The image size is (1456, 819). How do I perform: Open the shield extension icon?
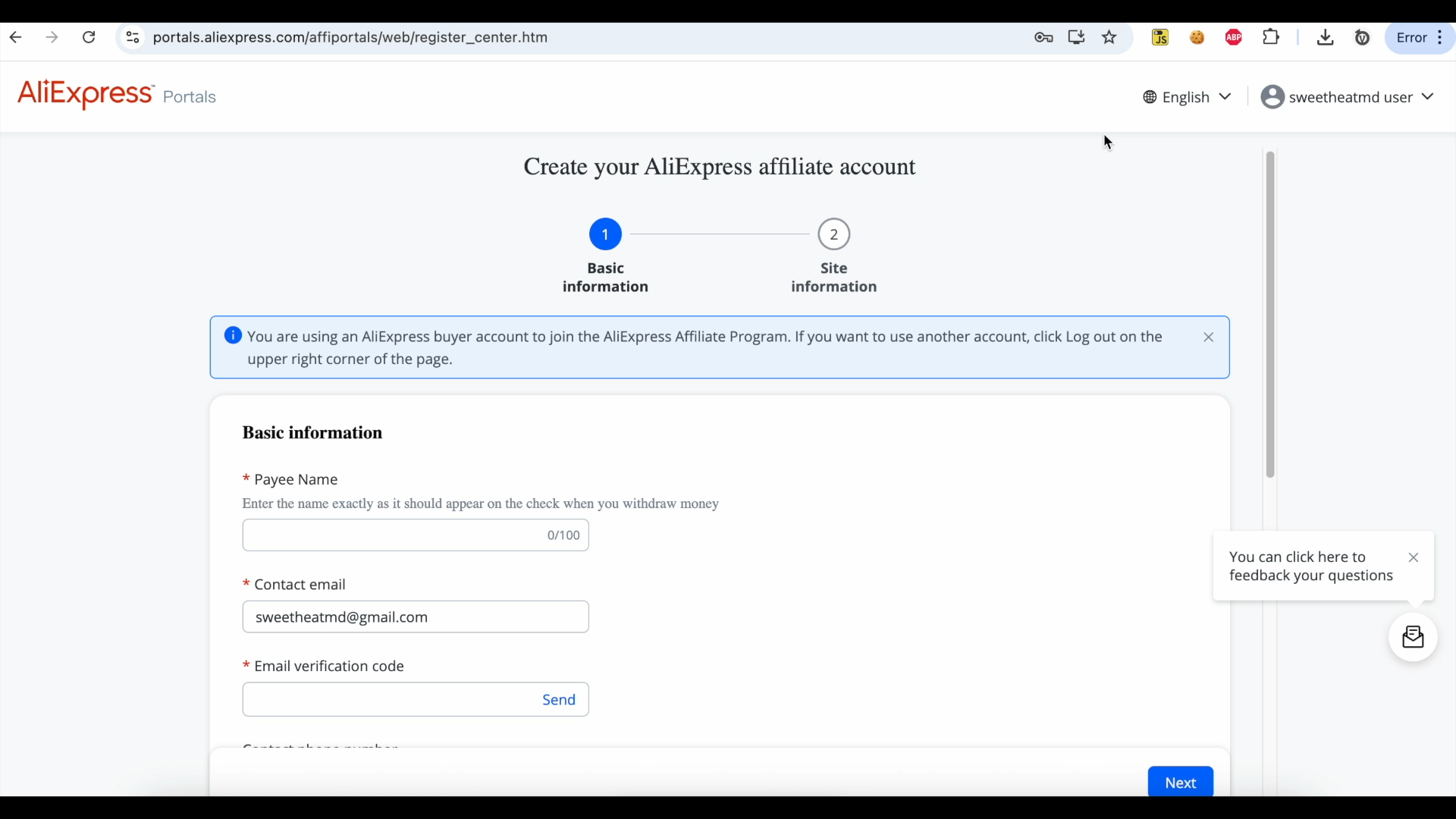point(1363,37)
